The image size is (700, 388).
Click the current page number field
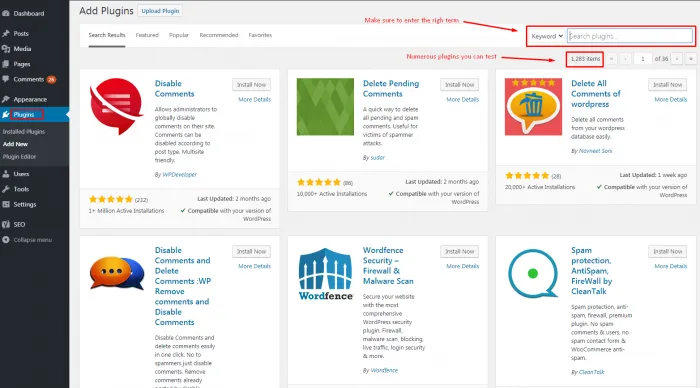point(642,59)
